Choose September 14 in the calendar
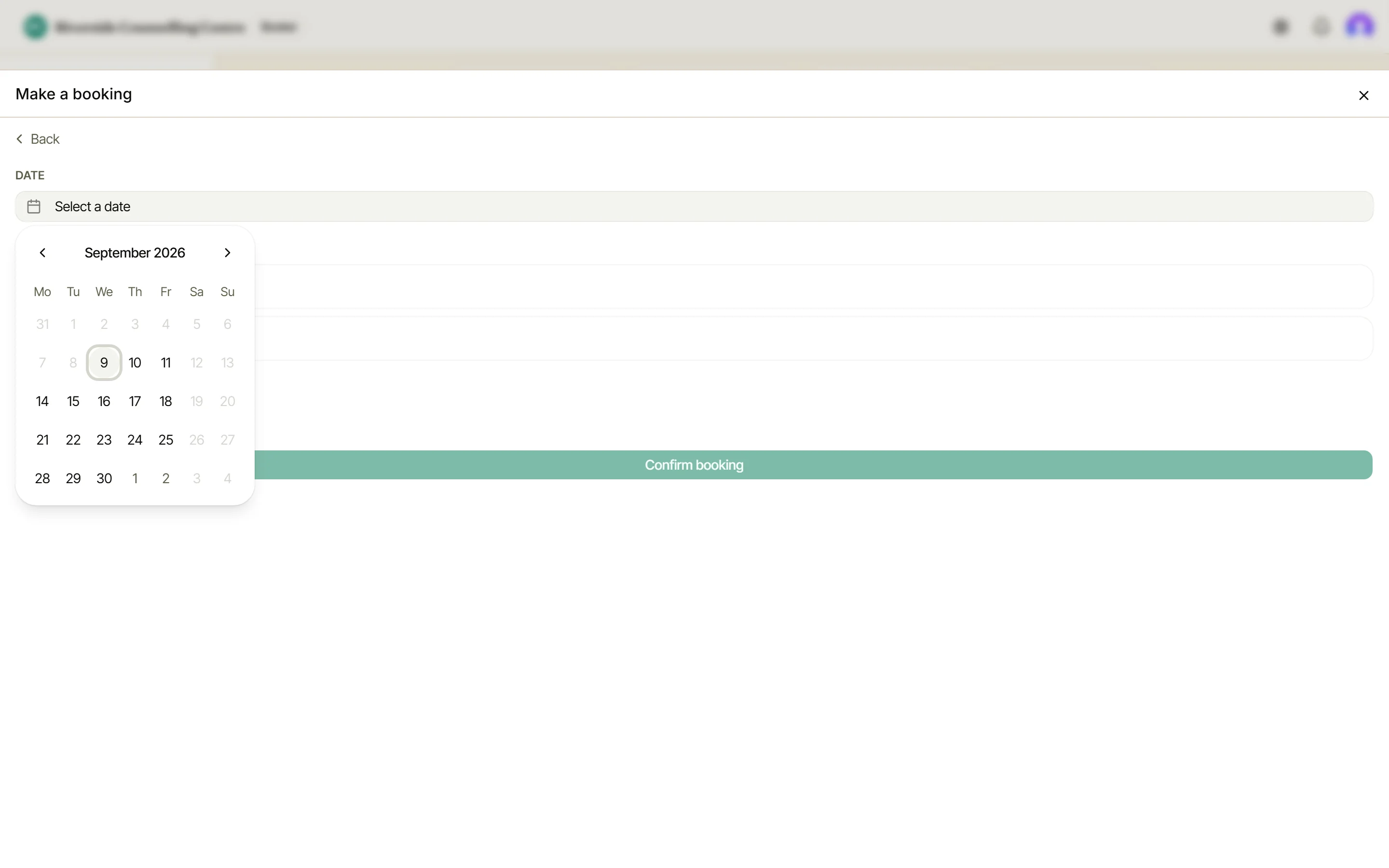 point(42,401)
